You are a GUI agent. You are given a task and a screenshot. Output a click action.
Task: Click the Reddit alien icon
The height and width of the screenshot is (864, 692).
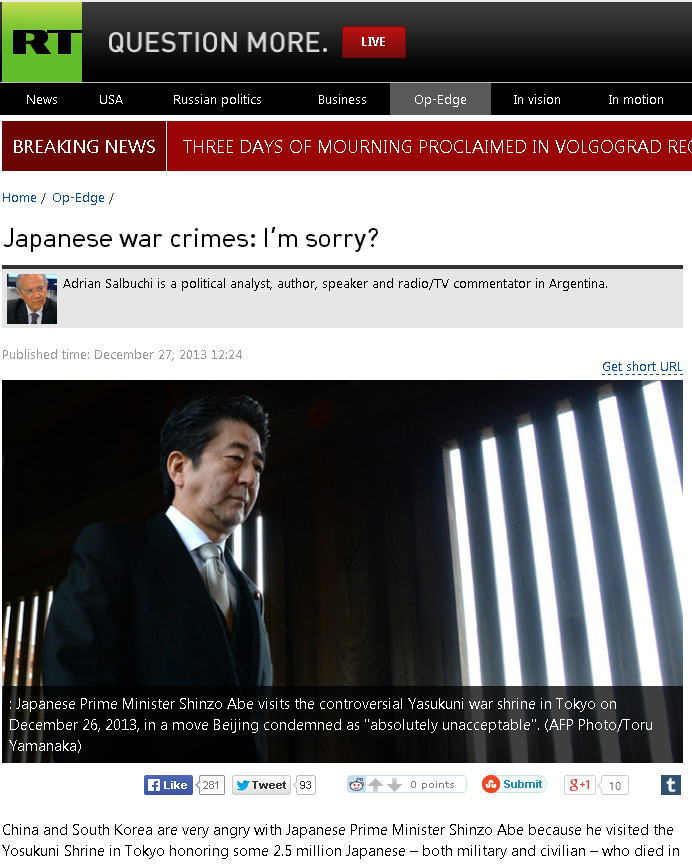coord(356,785)
